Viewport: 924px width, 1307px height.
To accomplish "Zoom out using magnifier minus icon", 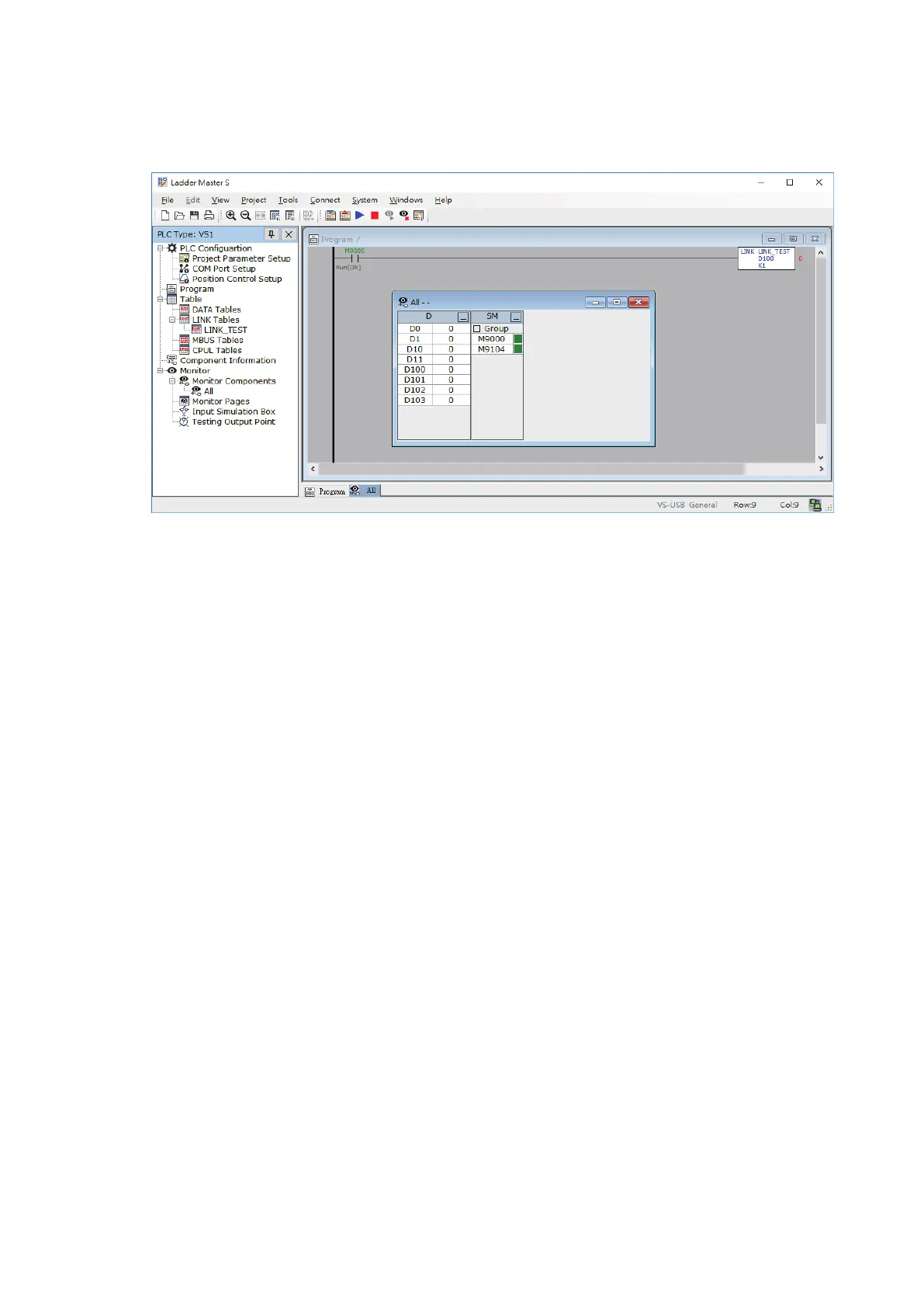I will coord(245,216).
